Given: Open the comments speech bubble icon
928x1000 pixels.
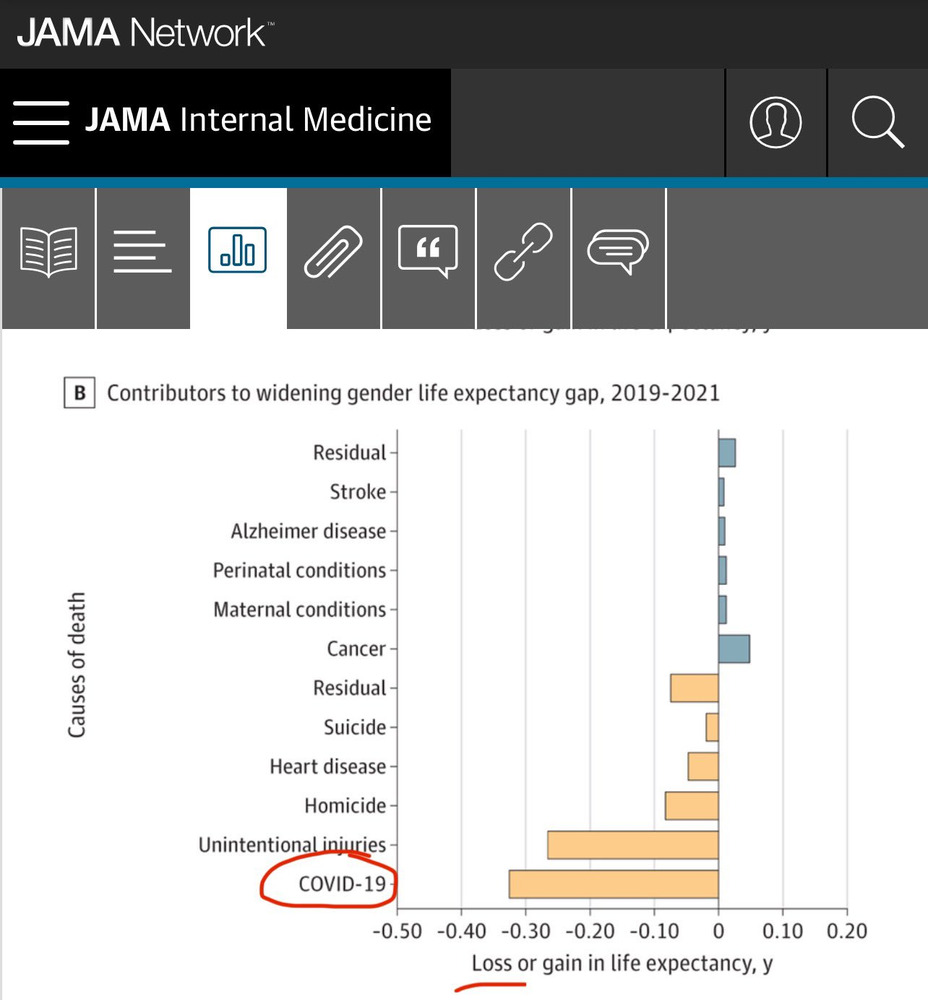Looking at the screenshot, I should click(x=618, y=250).
